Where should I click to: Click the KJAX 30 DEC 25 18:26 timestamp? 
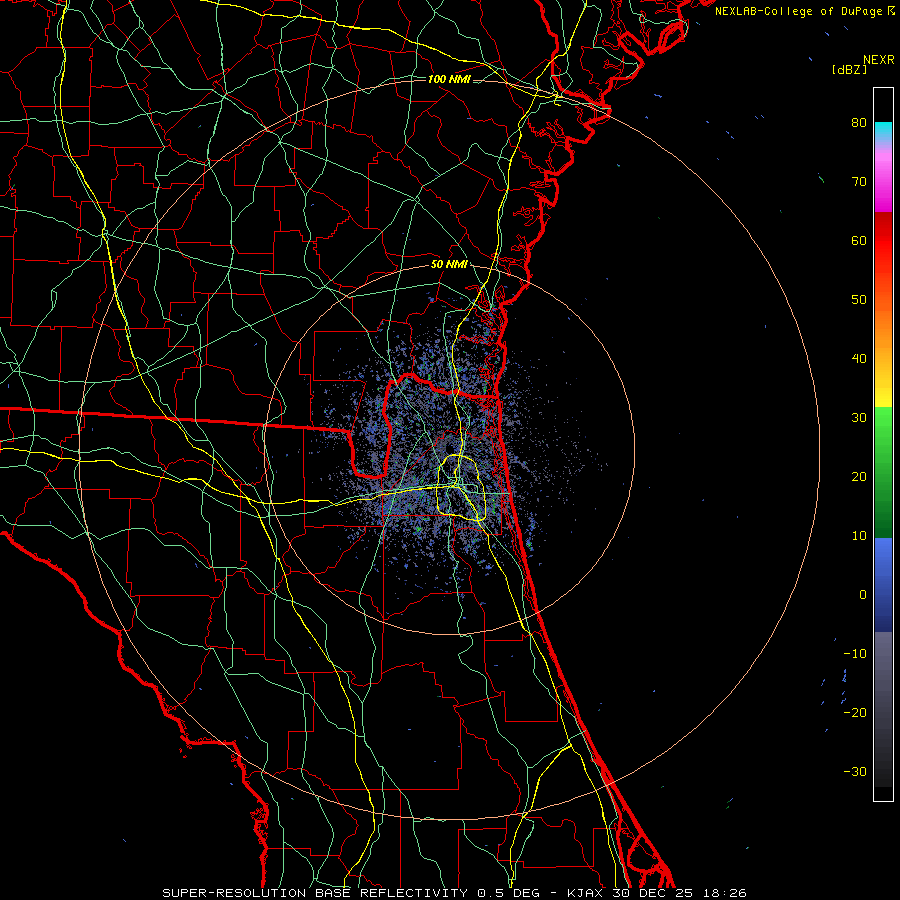[657, 893]
